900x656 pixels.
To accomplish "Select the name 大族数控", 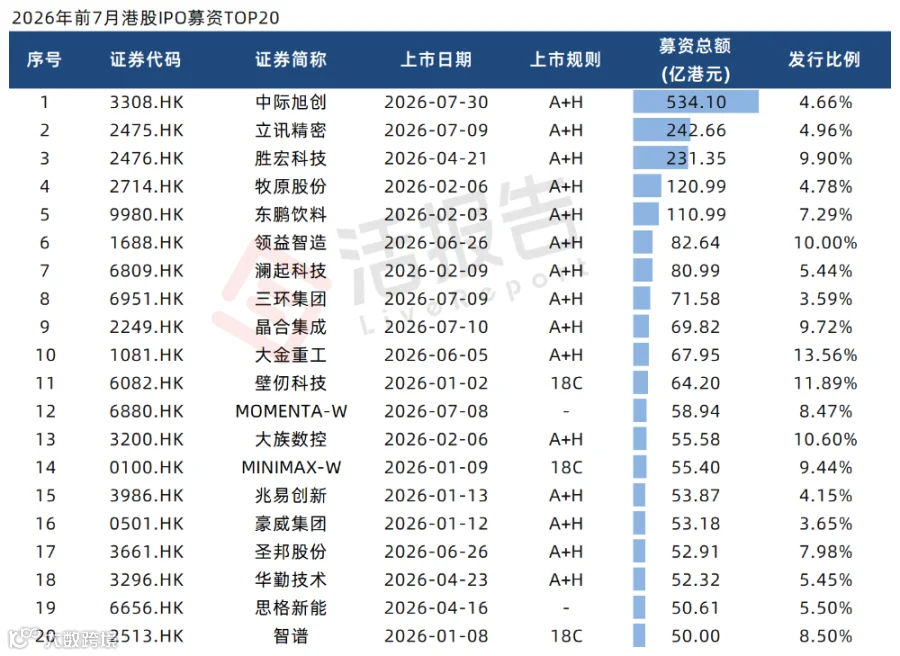I will coord(291,440).
